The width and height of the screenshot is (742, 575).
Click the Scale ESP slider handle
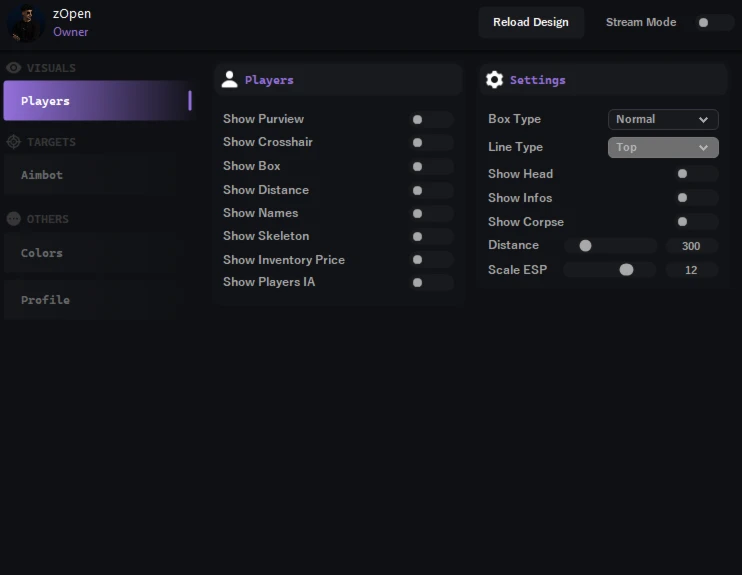point(626,270)
